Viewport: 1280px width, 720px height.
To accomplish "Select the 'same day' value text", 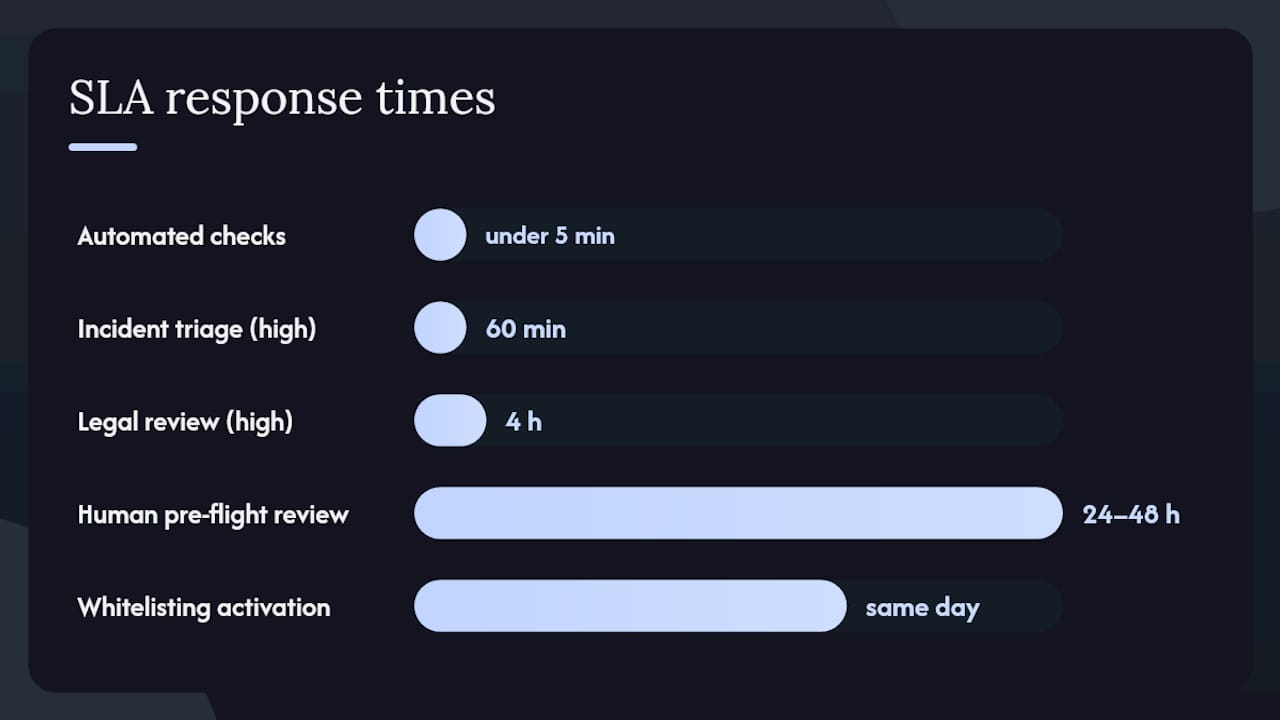I will point(922,608).
